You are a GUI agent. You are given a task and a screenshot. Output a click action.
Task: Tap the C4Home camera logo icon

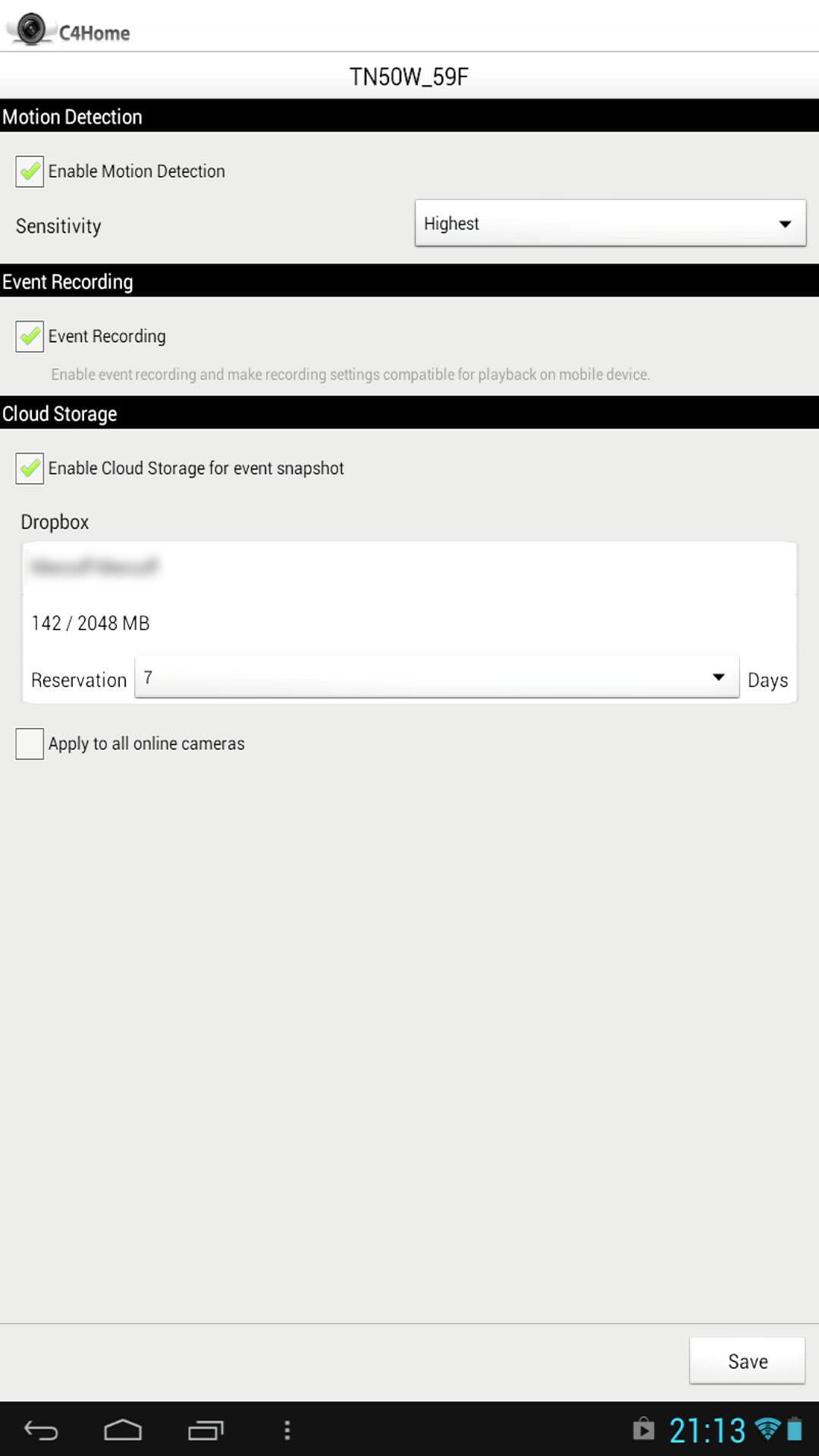click(x=31, y=29)
